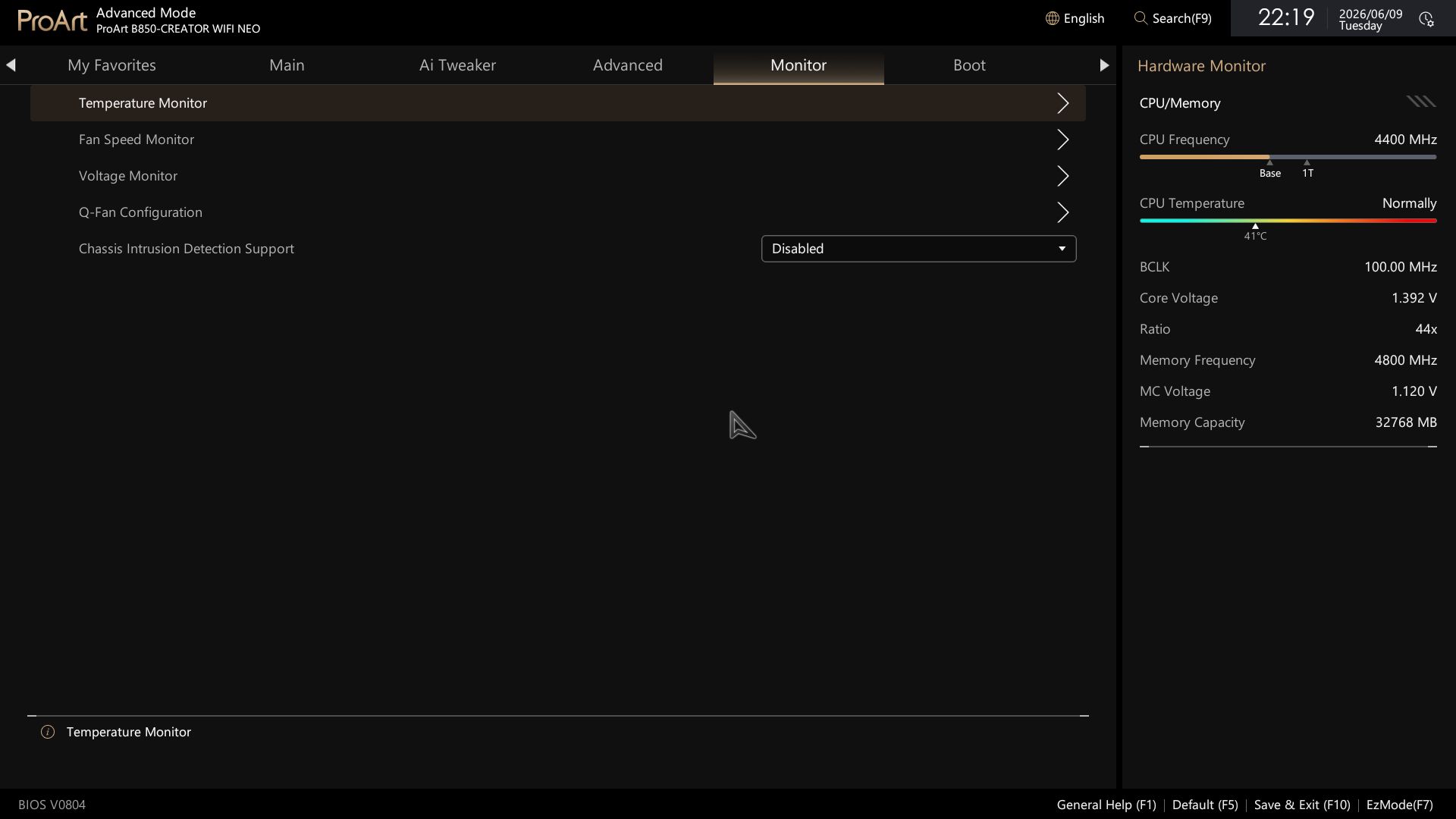The height and width of the screenshot is (819, 1456).
Task: Click Save & Exit (F10)
Action: coord(1302,805)
